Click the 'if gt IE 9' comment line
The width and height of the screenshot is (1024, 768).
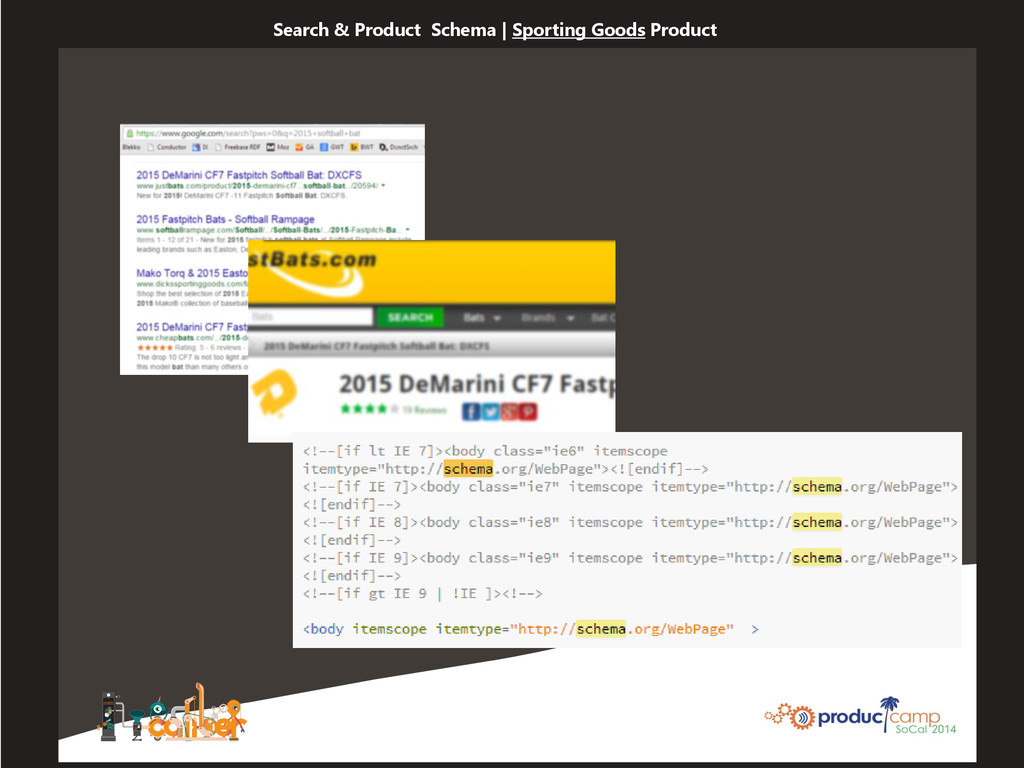423,594
